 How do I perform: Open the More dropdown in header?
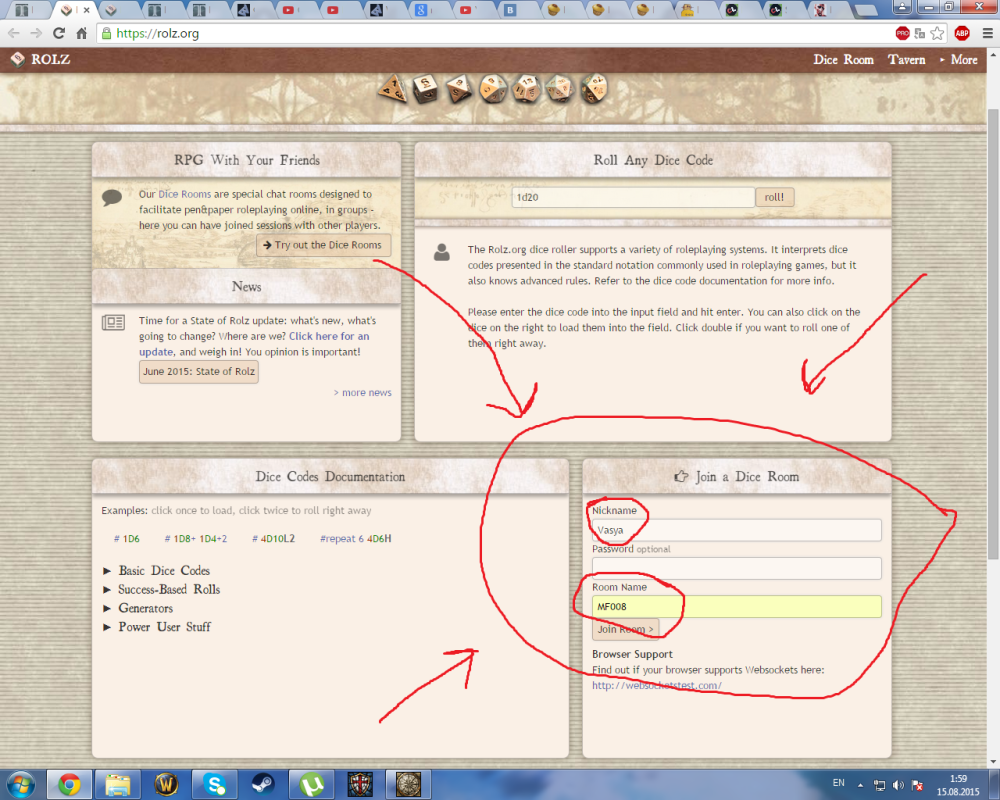pos(959,59)
